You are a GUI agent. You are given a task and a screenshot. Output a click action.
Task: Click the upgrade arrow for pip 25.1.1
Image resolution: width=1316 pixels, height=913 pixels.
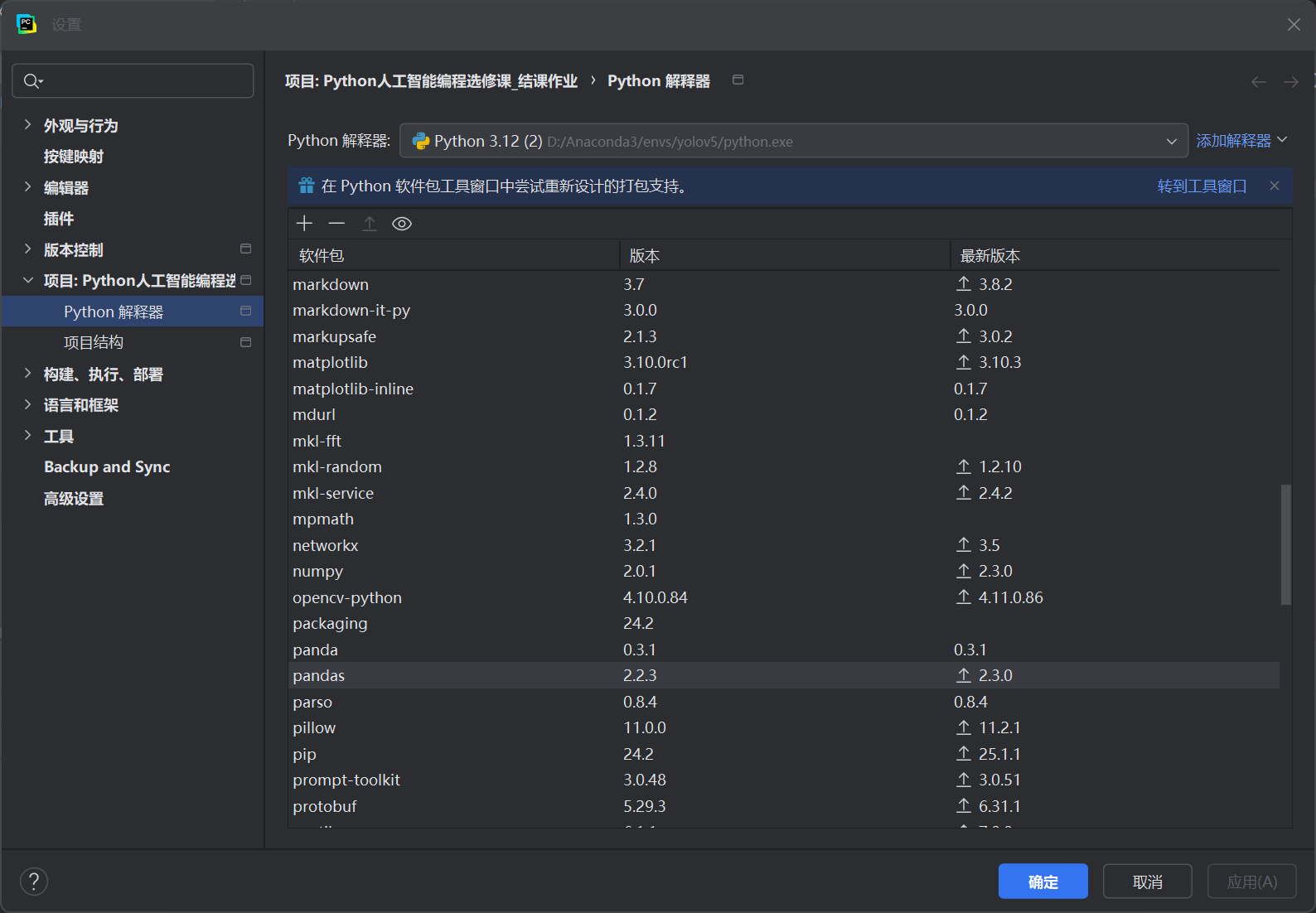pos(964,754)
